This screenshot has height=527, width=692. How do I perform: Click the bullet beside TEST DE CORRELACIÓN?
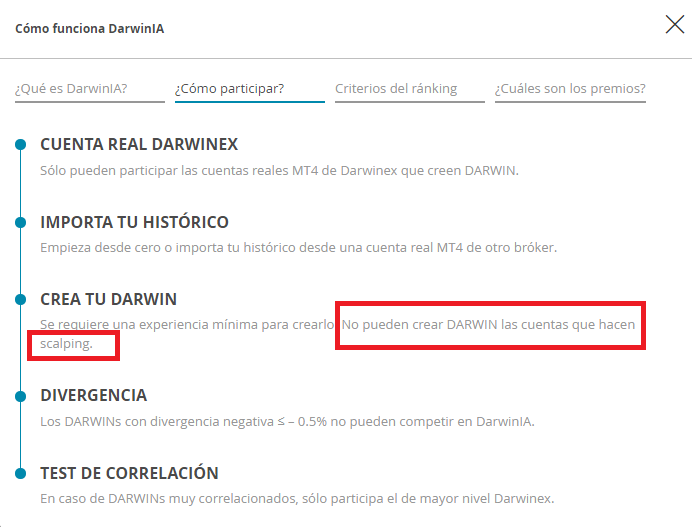coord(20,473)
